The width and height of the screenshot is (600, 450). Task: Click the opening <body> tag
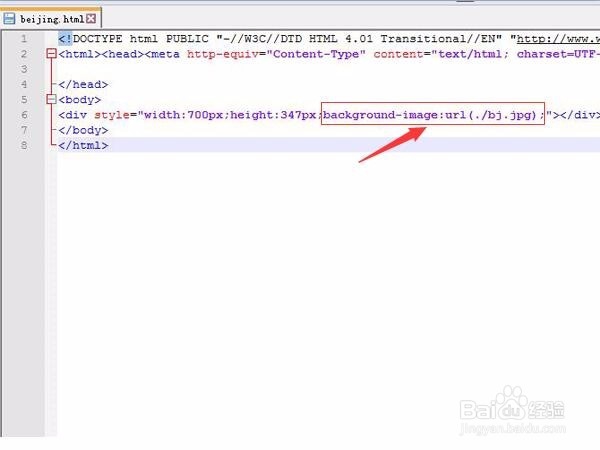tap(80, 100)
